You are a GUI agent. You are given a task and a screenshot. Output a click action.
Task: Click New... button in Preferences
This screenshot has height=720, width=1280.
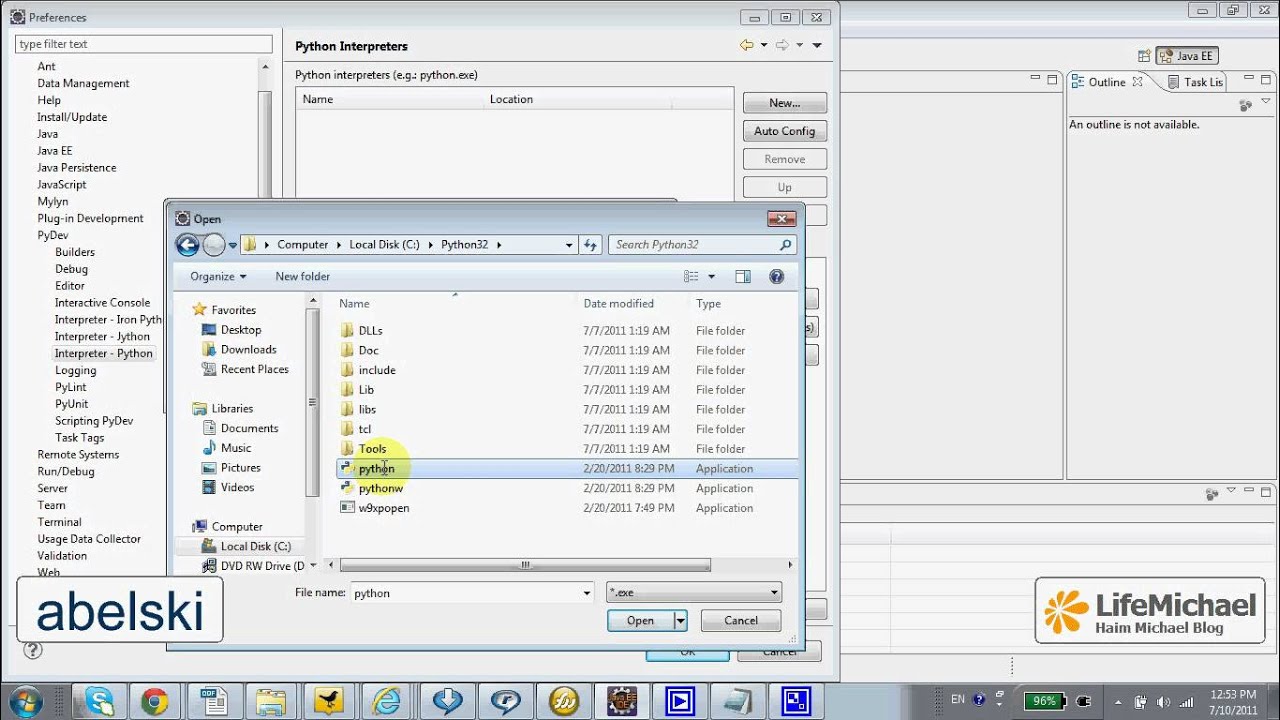[785, 103]
